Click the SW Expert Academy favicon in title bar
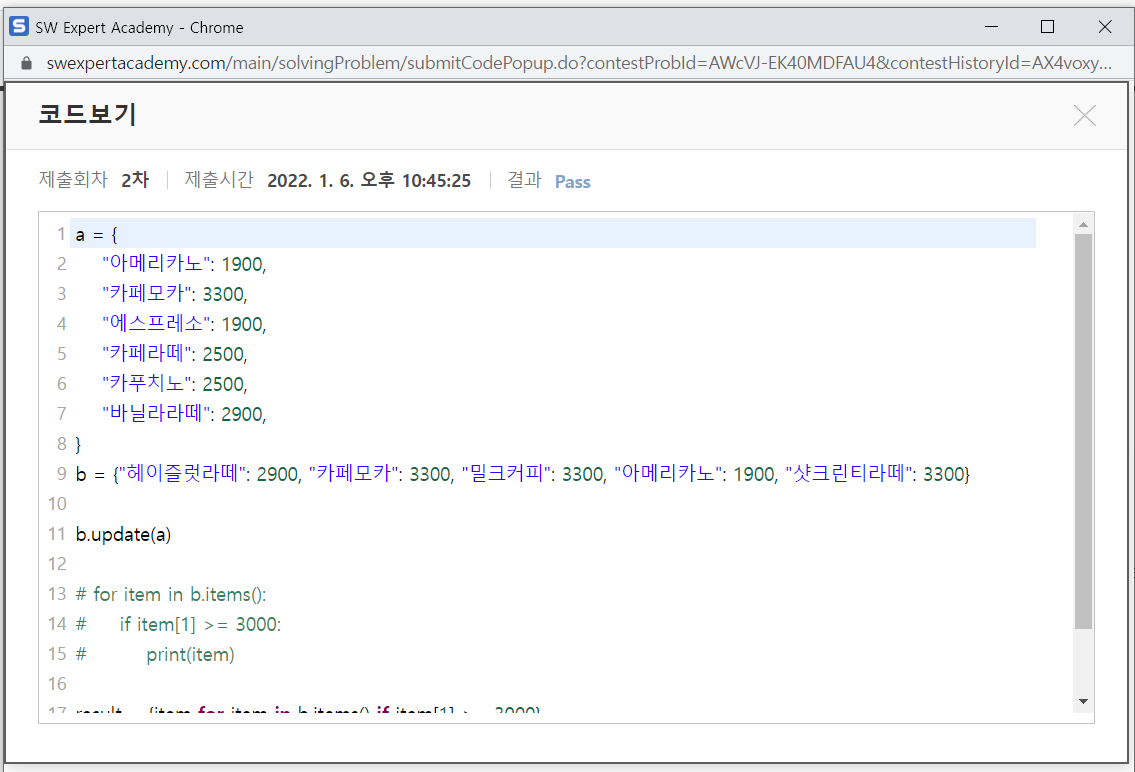1135x772 pixels. pos(19,27)
